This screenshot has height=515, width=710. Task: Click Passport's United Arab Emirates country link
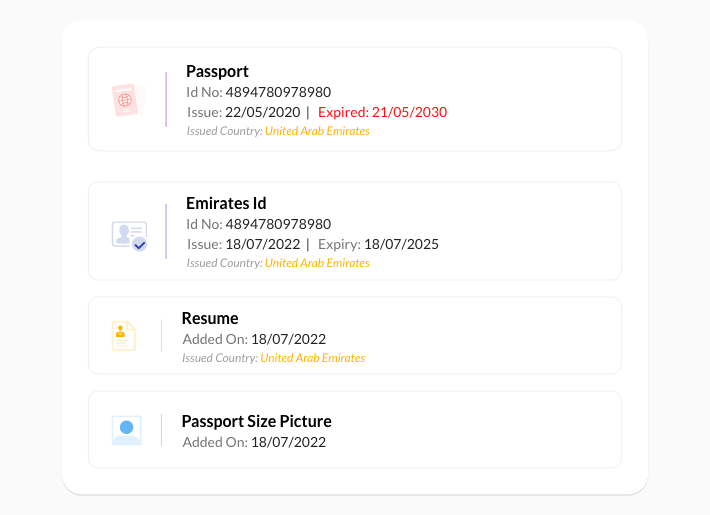pyautogui.click(x=317, y=131)
